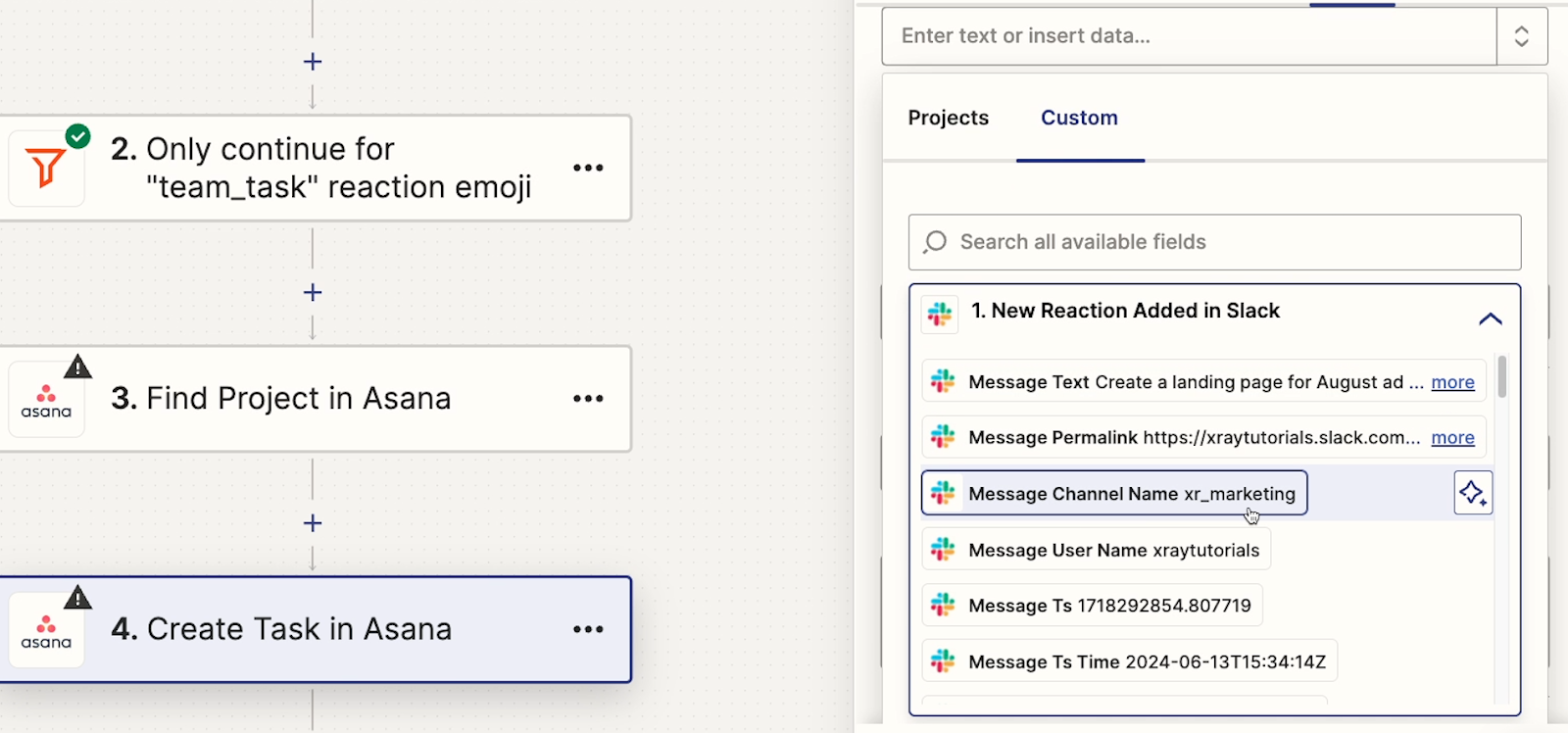Click the warning icon on step 3
Image resolution: width=1568 pixels, height=733 pixels.
click(77, 366)
